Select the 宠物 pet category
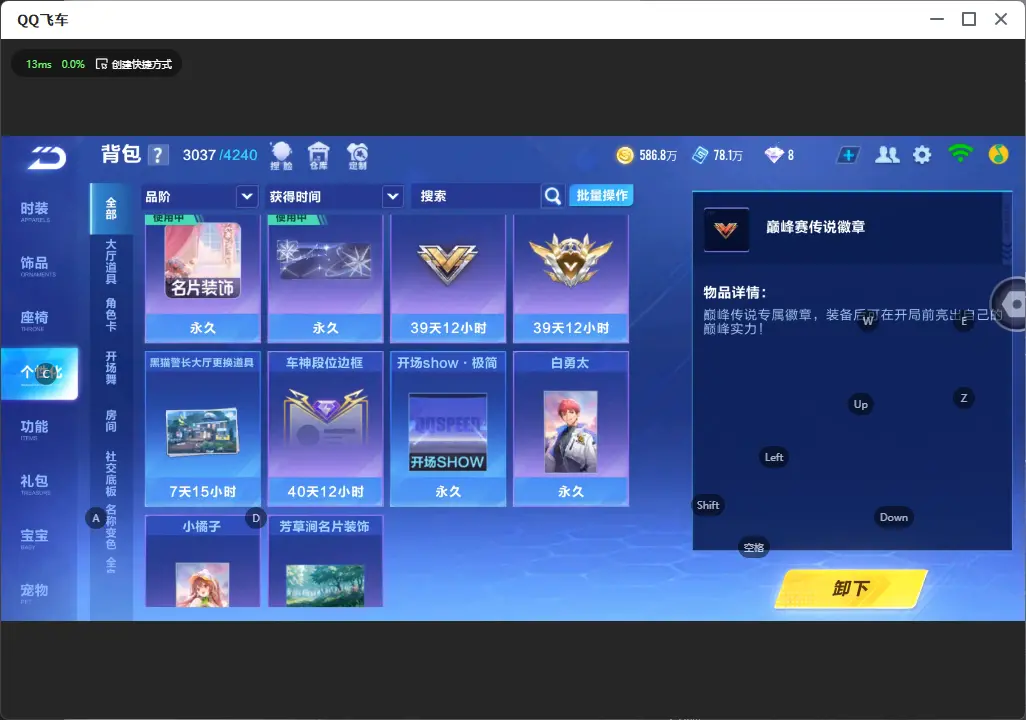This screenshot has width=1026, height=720. tap(35, 592)
